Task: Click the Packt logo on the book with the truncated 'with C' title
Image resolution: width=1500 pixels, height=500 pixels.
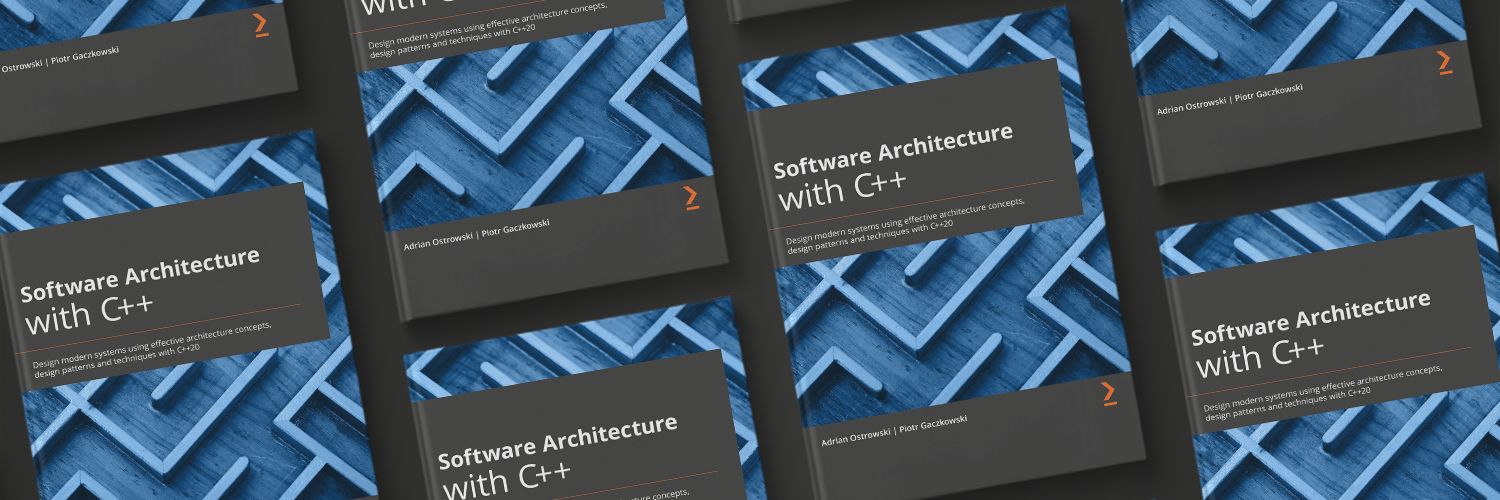Action: (x=691, y=197)
